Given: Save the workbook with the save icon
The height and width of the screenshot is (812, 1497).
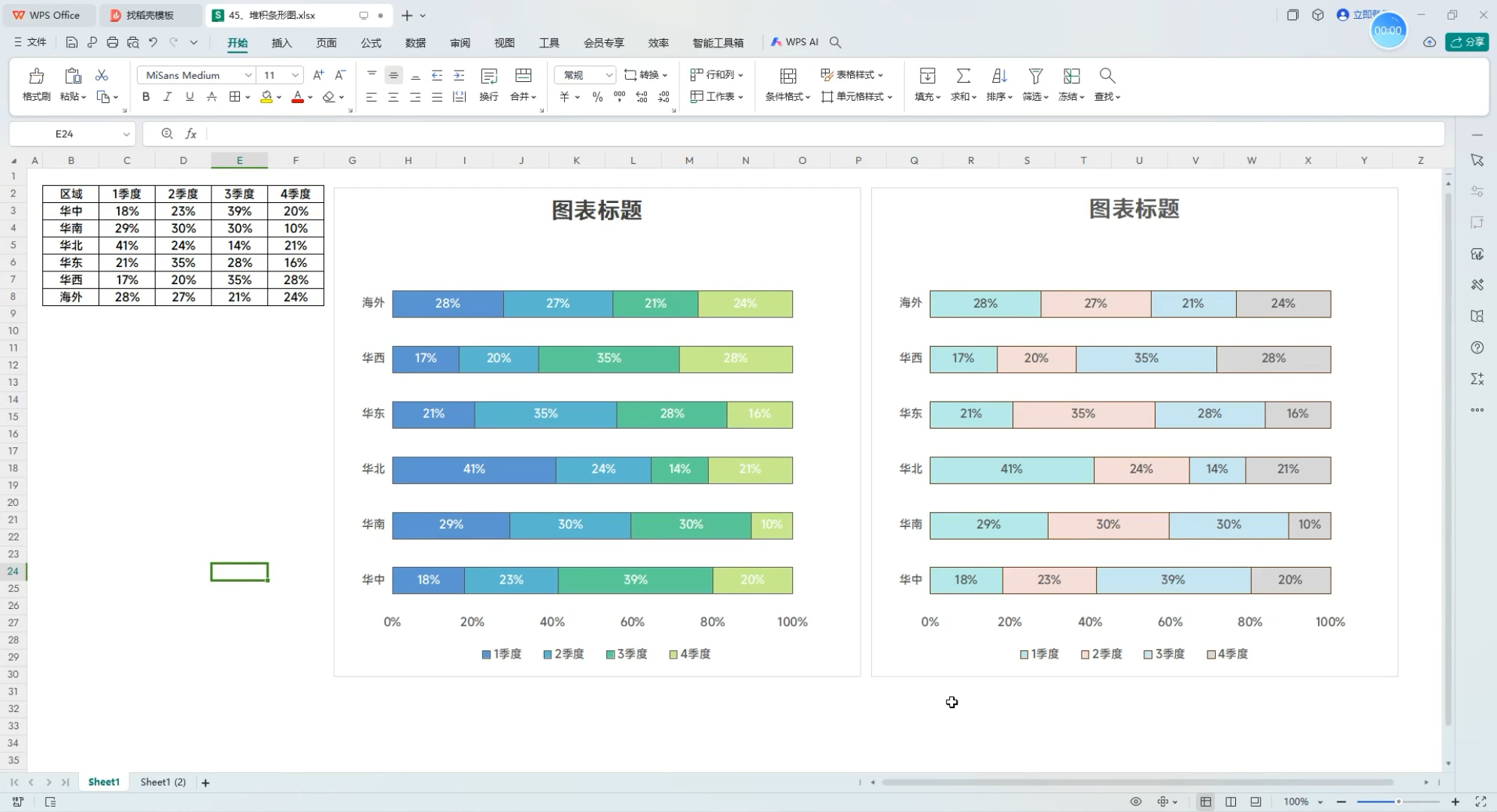Looking at the screenshot, I should pyautogui.click(x=71, y=43).
